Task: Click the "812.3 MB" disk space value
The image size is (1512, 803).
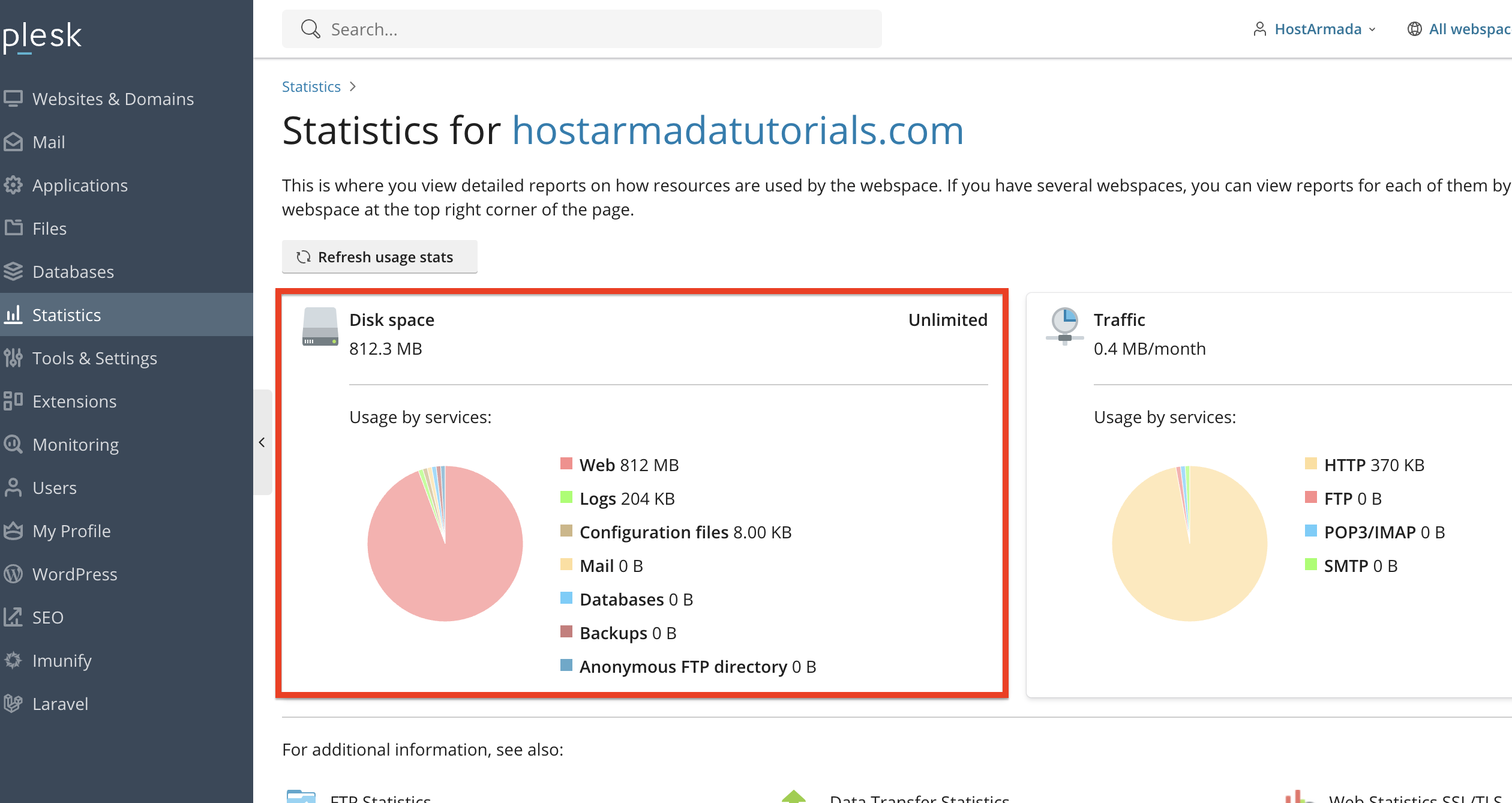Action: (386, 349)
